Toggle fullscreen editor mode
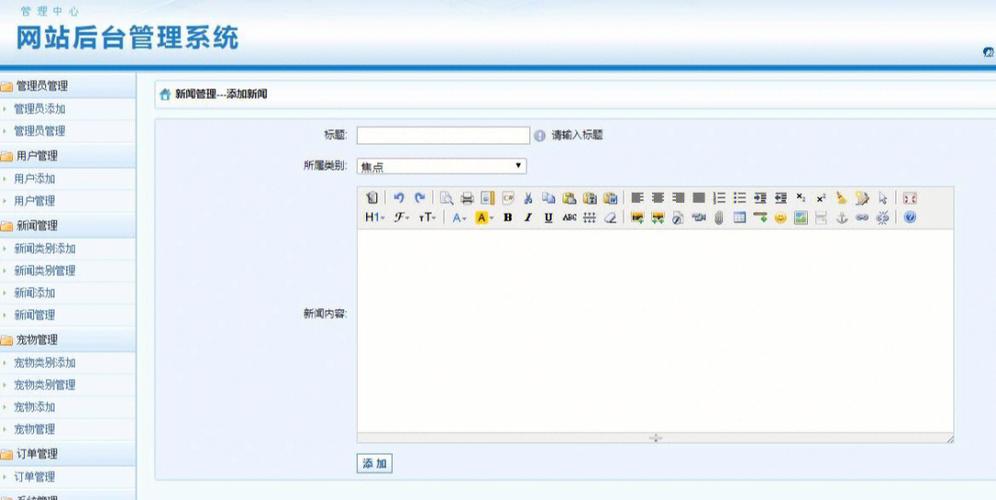Image resolution: width=996 pixels, height=500 pixels. (910, 198)
